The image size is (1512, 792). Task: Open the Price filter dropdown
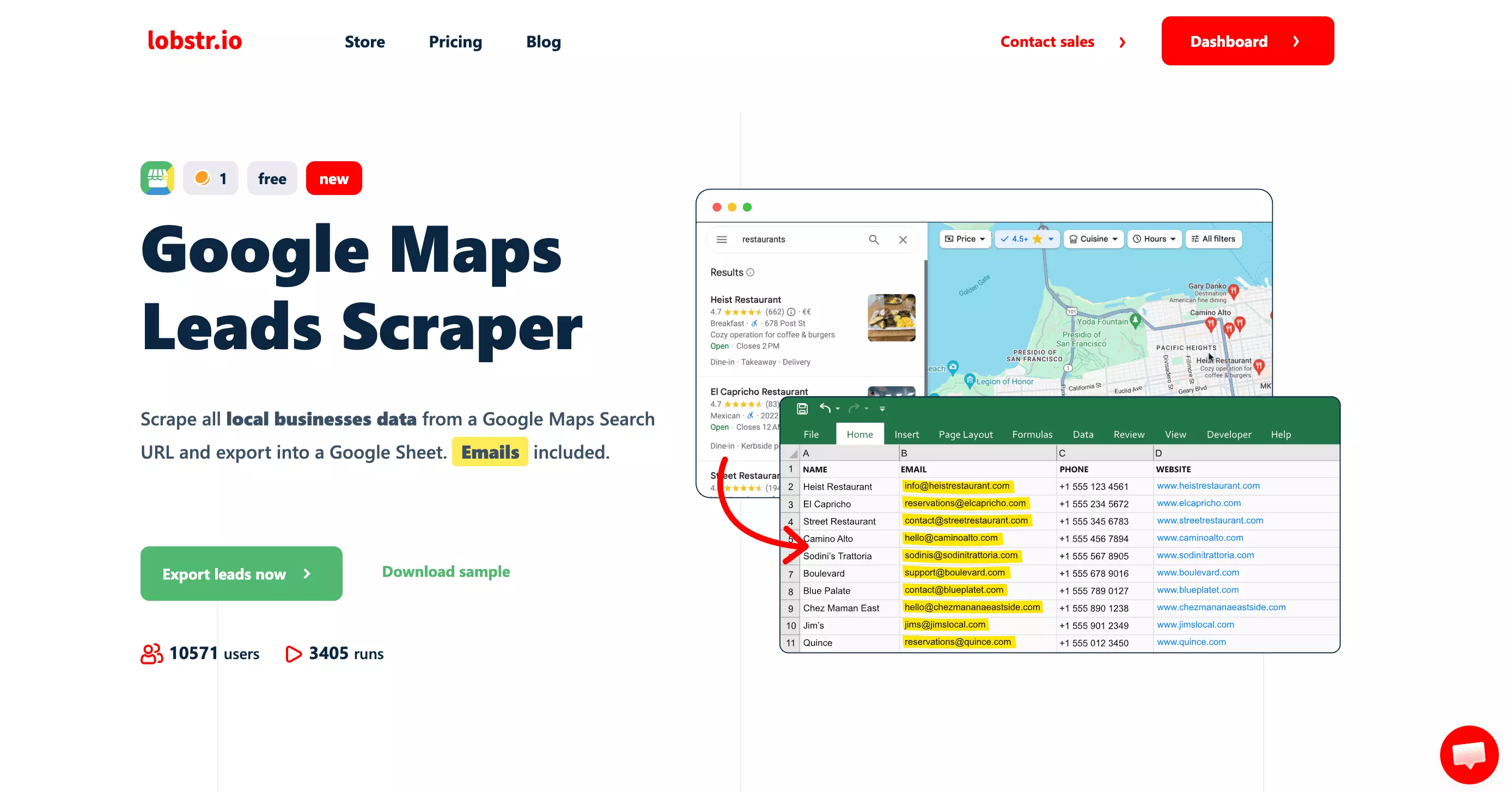pyautogui.click(x=965, y=239)
